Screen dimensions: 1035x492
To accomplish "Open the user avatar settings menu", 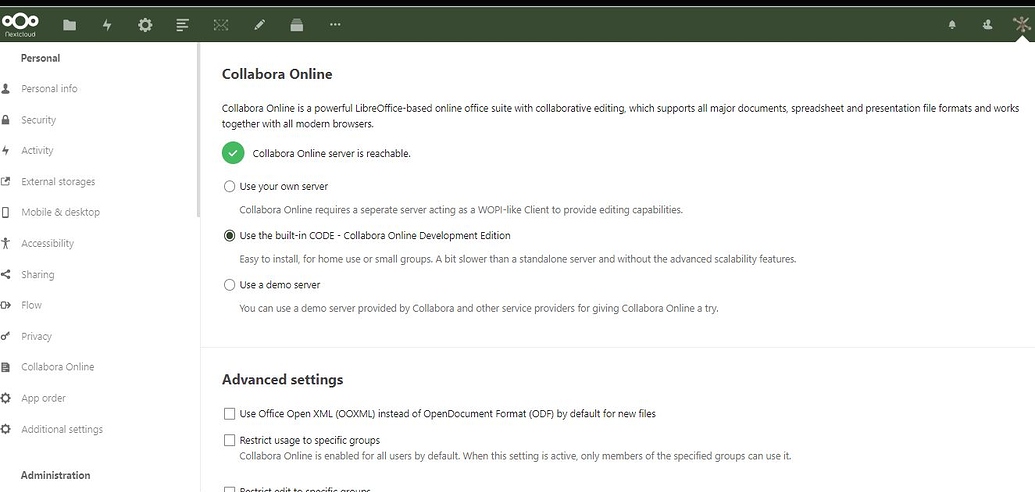I will pos(1020,25).
